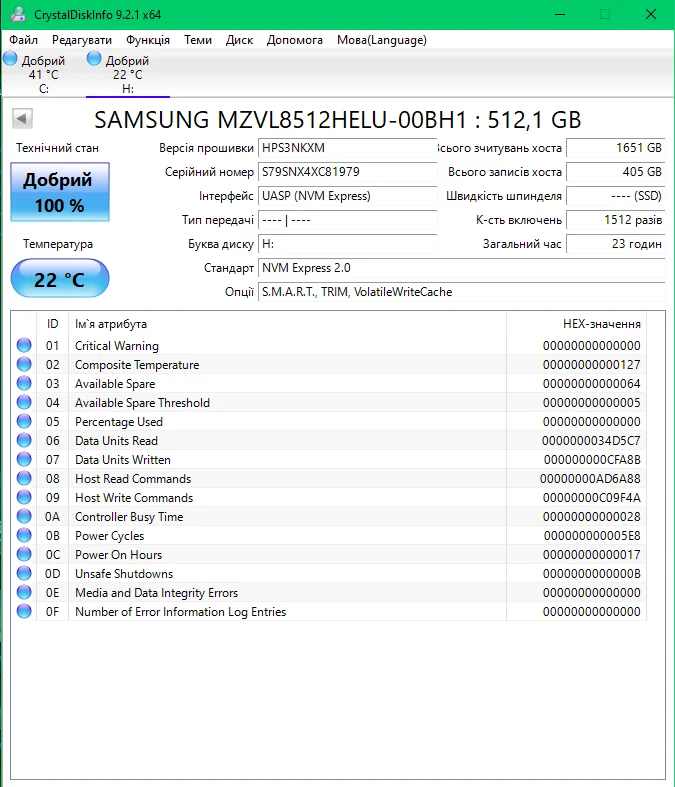Click status orb for disk H:
The width and height of the screenshot is (675, 787).
[x=94, y=59]
